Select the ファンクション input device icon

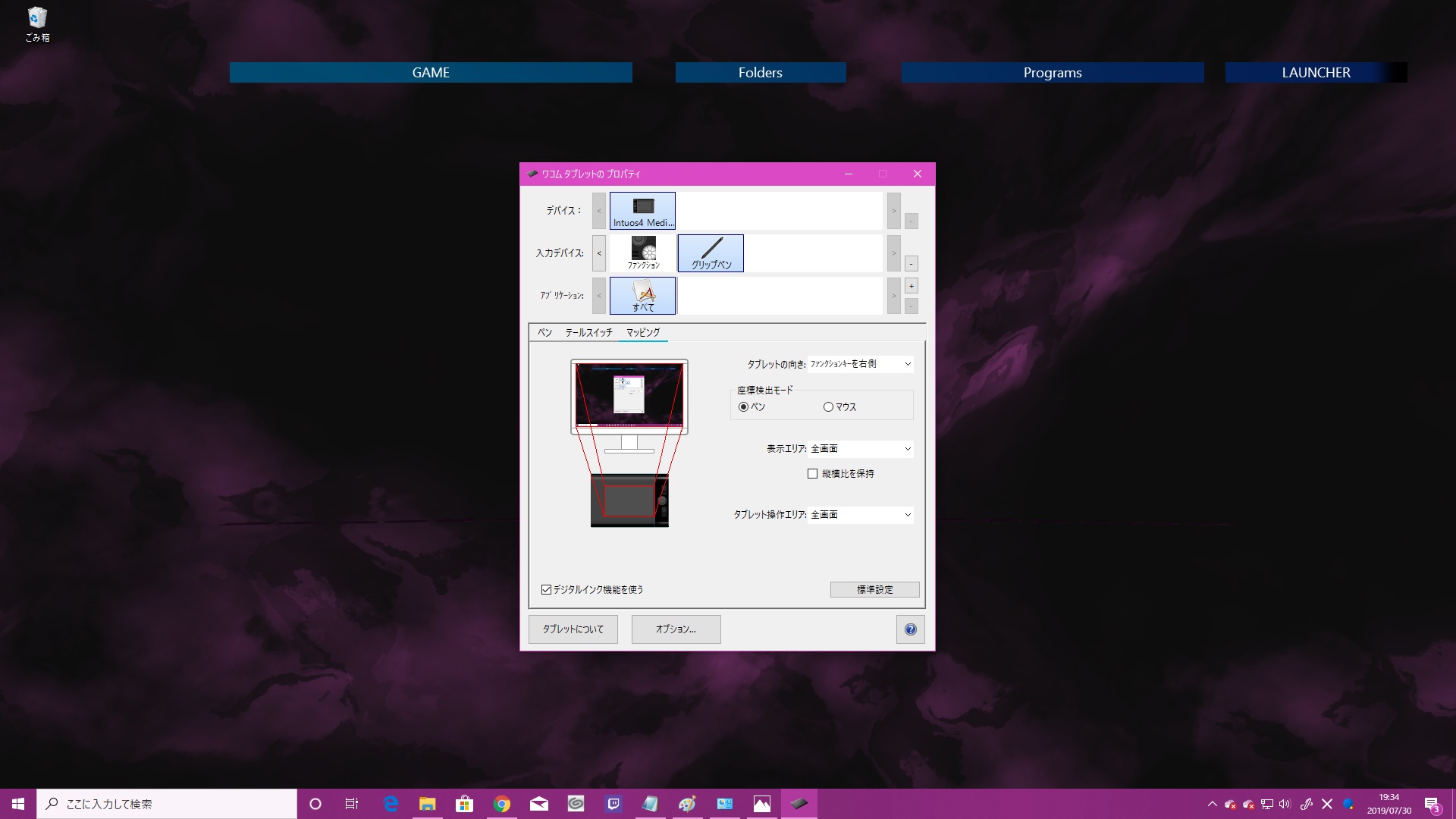coord(643,253)
